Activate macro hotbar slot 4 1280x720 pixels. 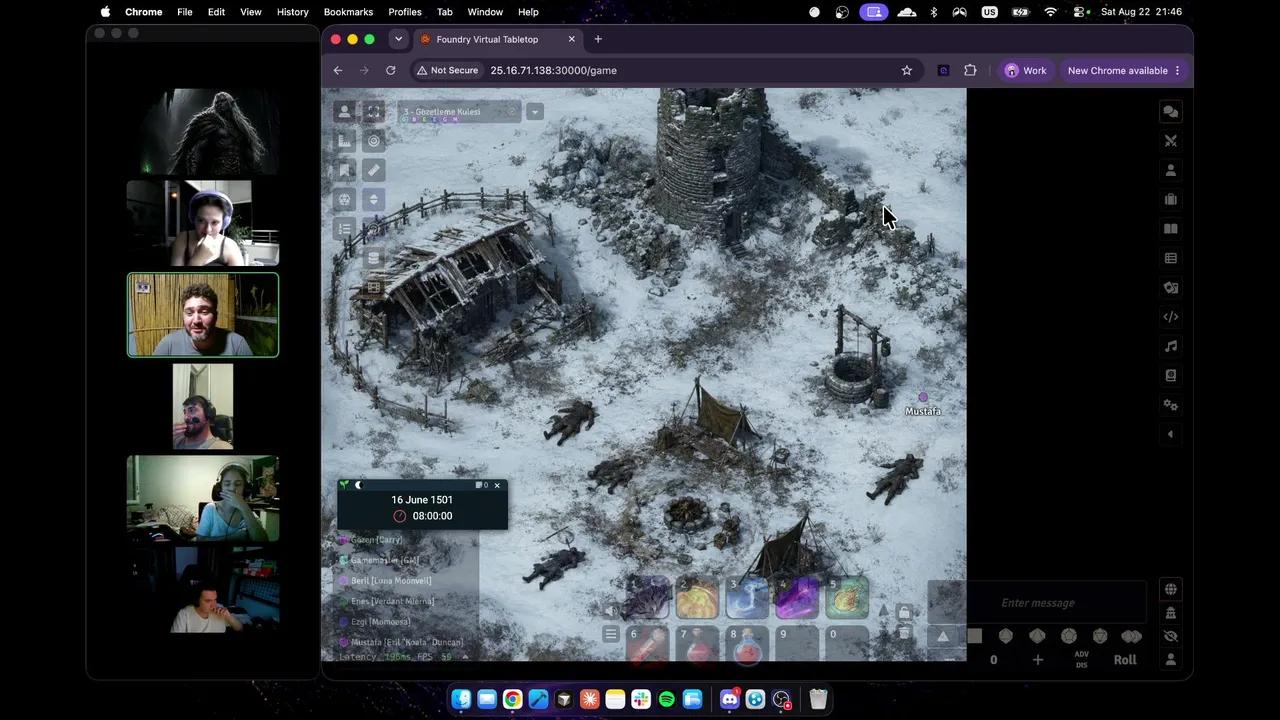pyautogui.click(x=797, y=598)
